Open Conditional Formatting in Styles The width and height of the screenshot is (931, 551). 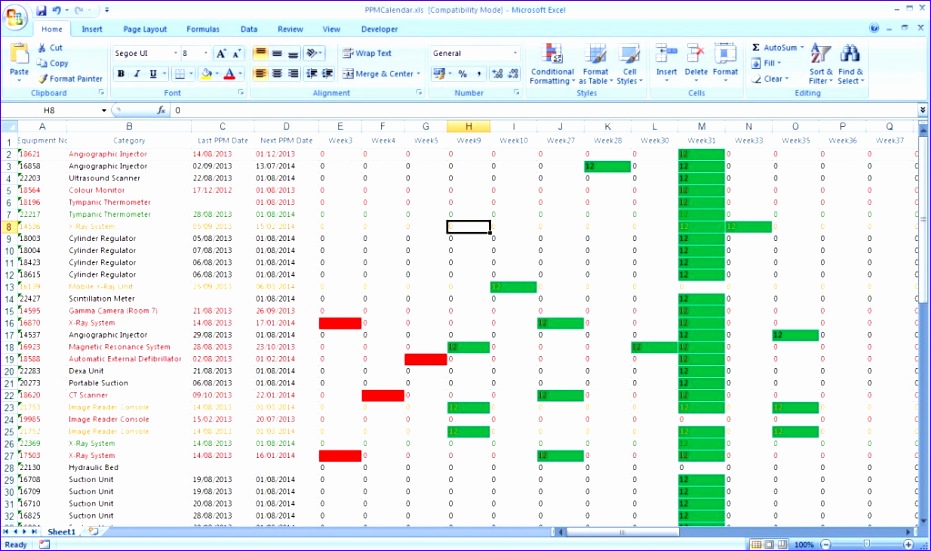point(551,63)
